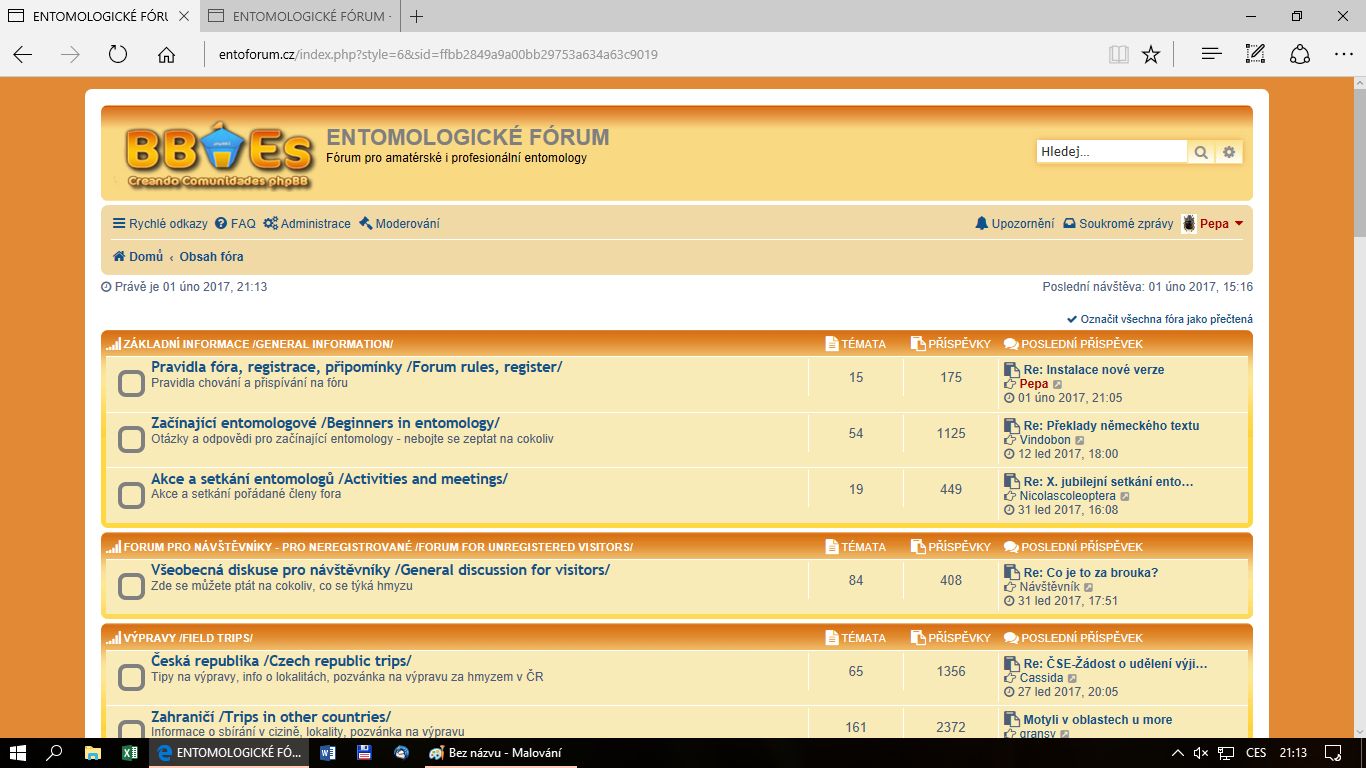Open Začínající entomologové forum
This screenshot has height=768, width=1366.
(x=325, y=423)
